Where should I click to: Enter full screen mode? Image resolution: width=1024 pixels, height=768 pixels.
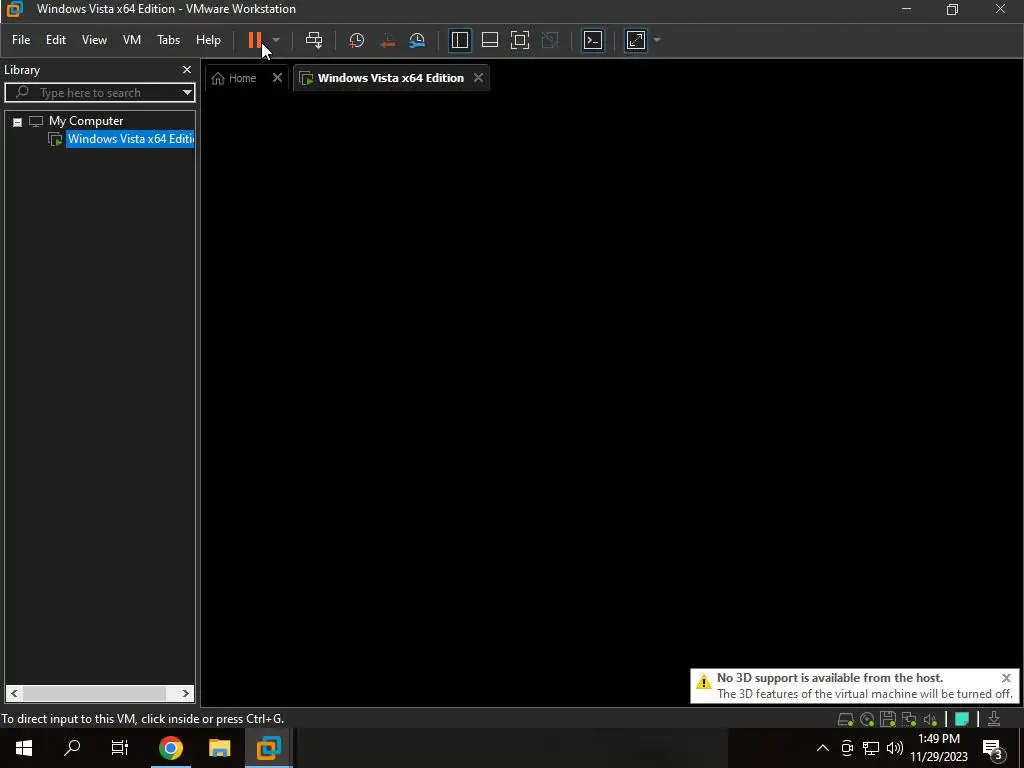(x=520, y=40)
